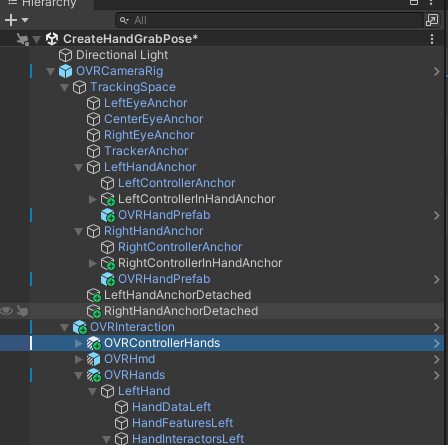Select LeftHandAnchorDetached object
The width and height of the screenshot is (448, 445).
point(178,295)
